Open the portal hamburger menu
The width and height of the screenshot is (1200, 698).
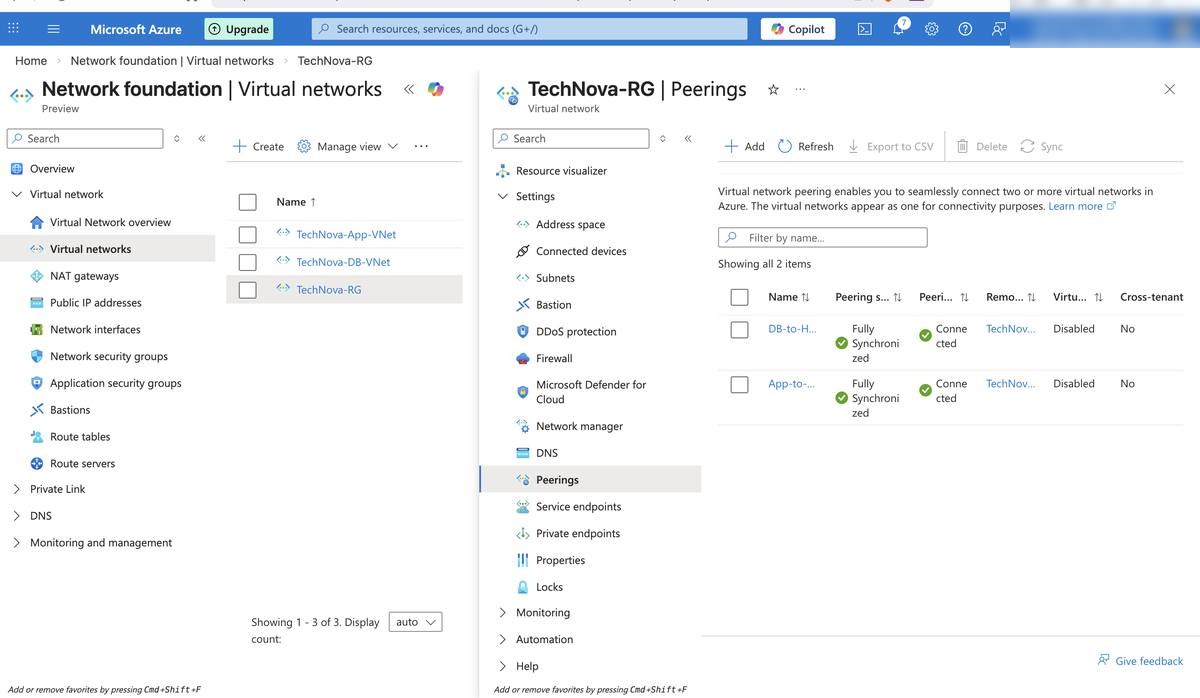[54, 29]
